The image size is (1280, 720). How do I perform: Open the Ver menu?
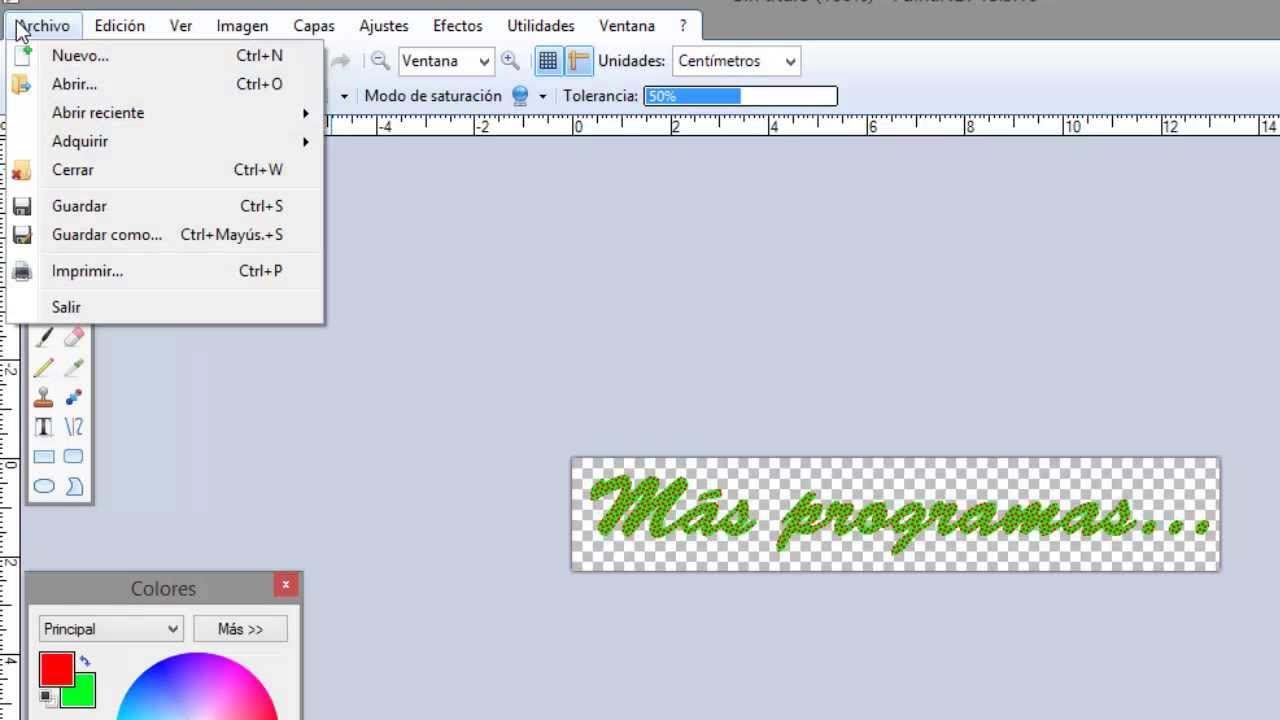(x=181, y=26)
